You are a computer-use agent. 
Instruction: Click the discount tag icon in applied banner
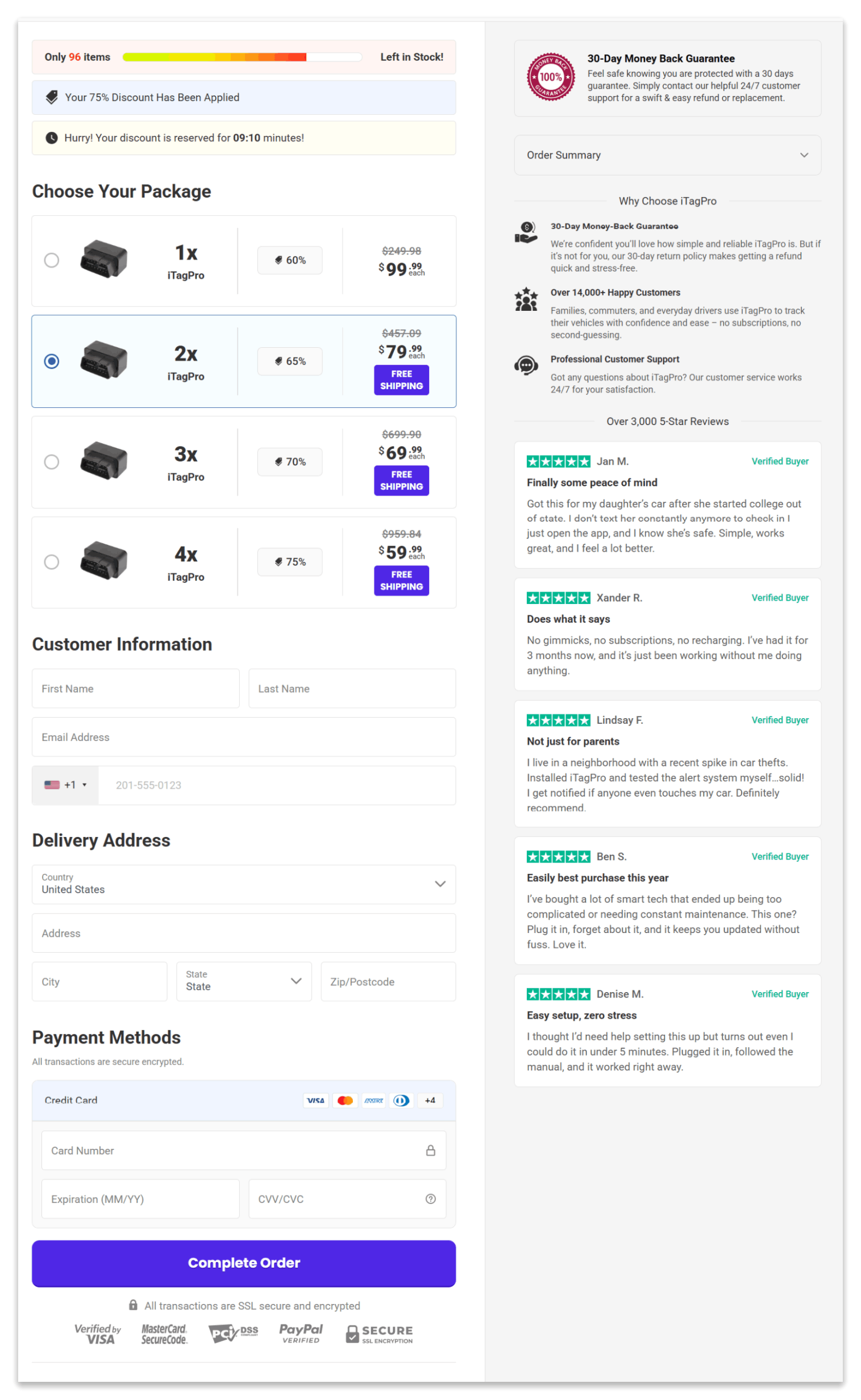click(52, 97)
